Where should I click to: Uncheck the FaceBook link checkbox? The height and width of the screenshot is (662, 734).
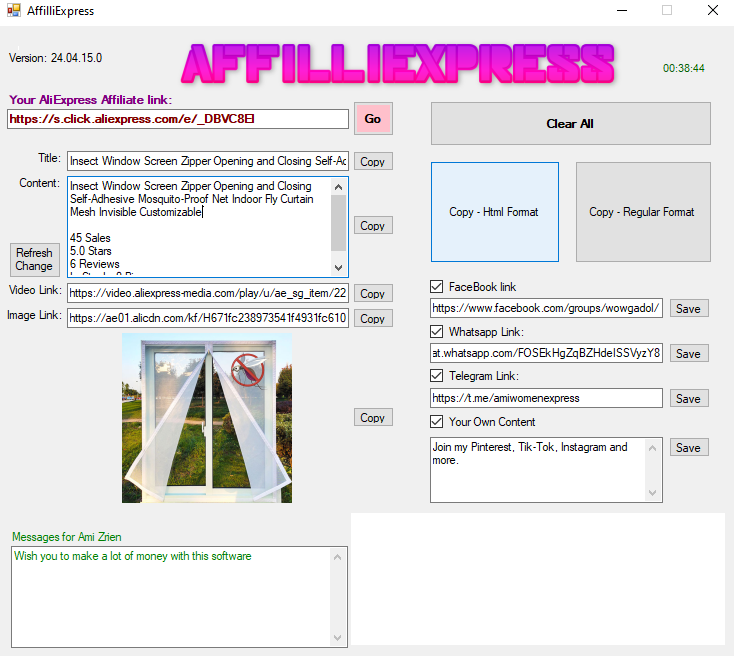(436, 287)
